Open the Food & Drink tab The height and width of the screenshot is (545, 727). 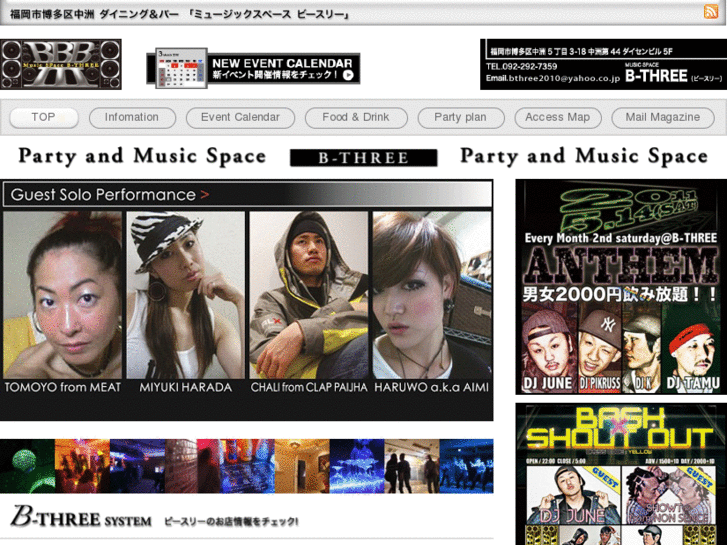(x=356, y=117)
